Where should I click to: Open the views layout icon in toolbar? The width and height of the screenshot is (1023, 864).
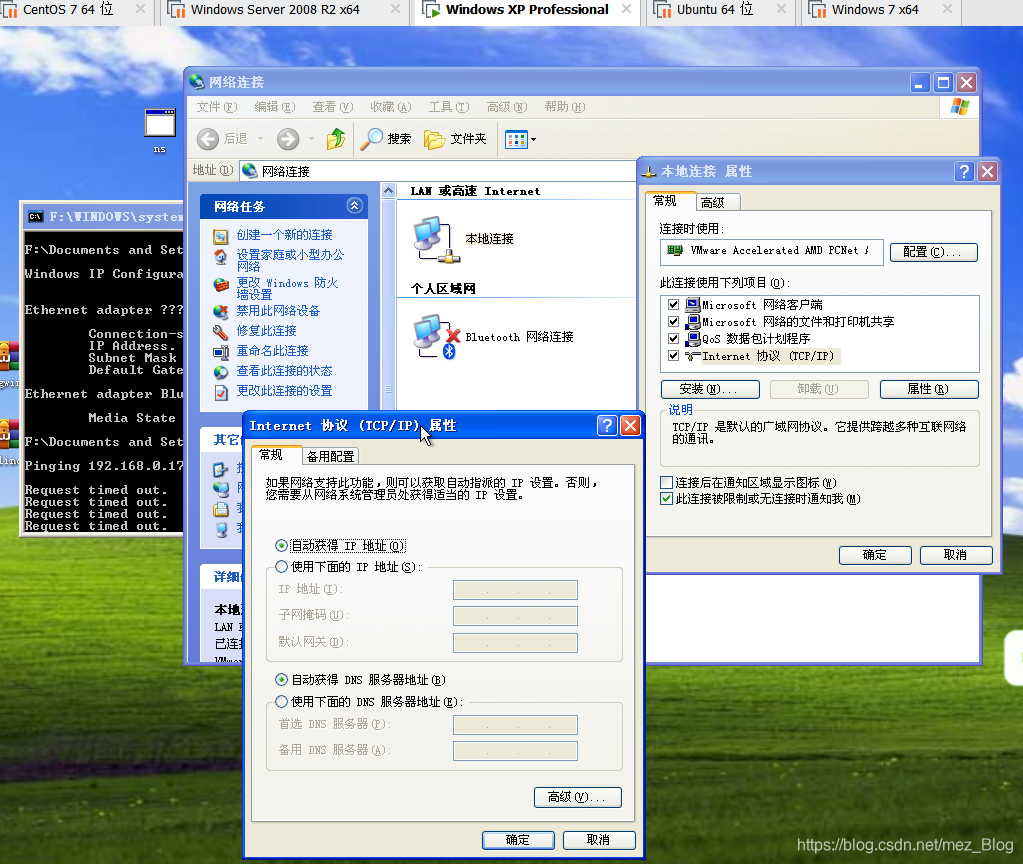point(516,139)
